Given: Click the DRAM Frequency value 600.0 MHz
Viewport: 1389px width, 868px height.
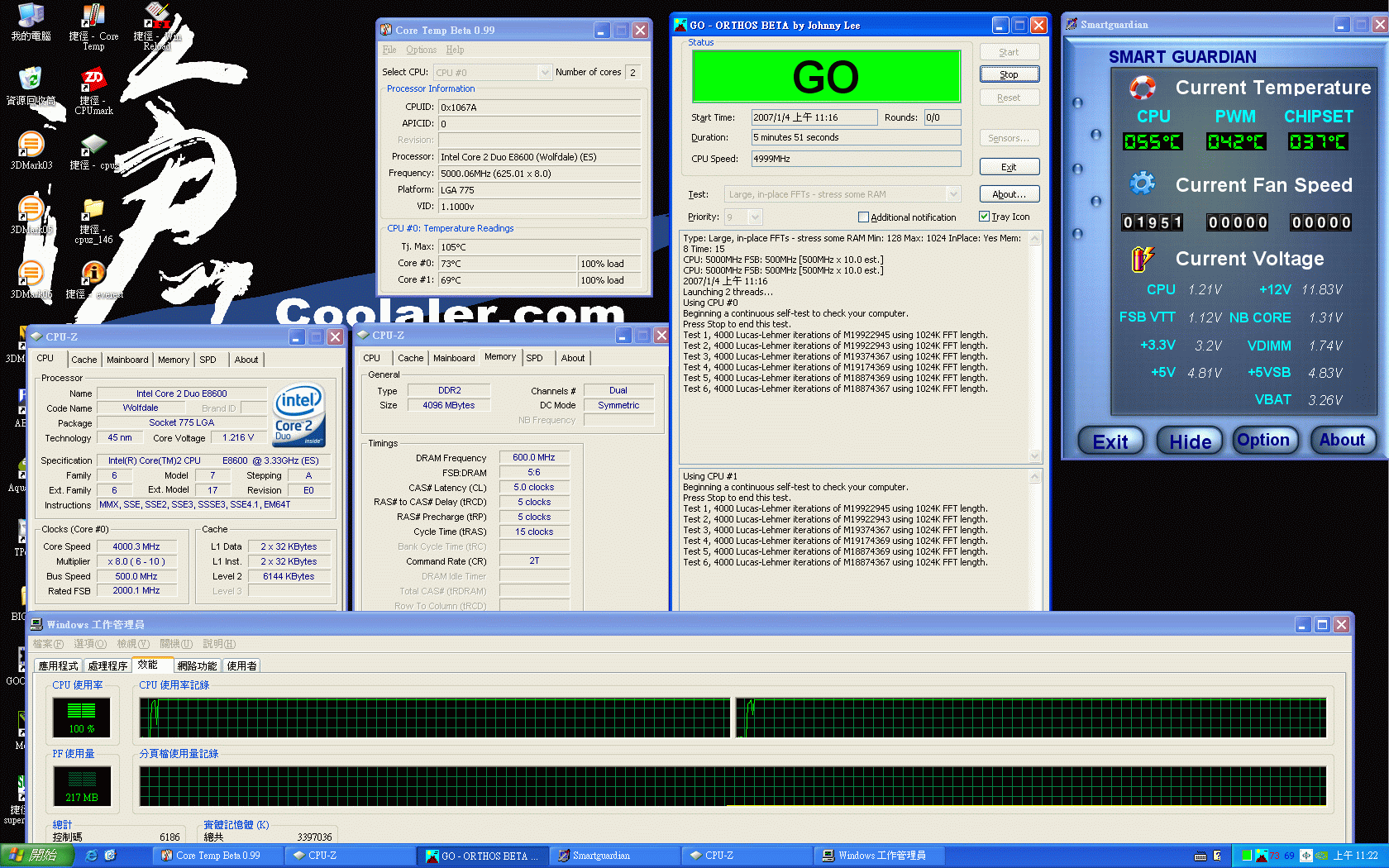Looking at the screenshot, I should 533,457.
